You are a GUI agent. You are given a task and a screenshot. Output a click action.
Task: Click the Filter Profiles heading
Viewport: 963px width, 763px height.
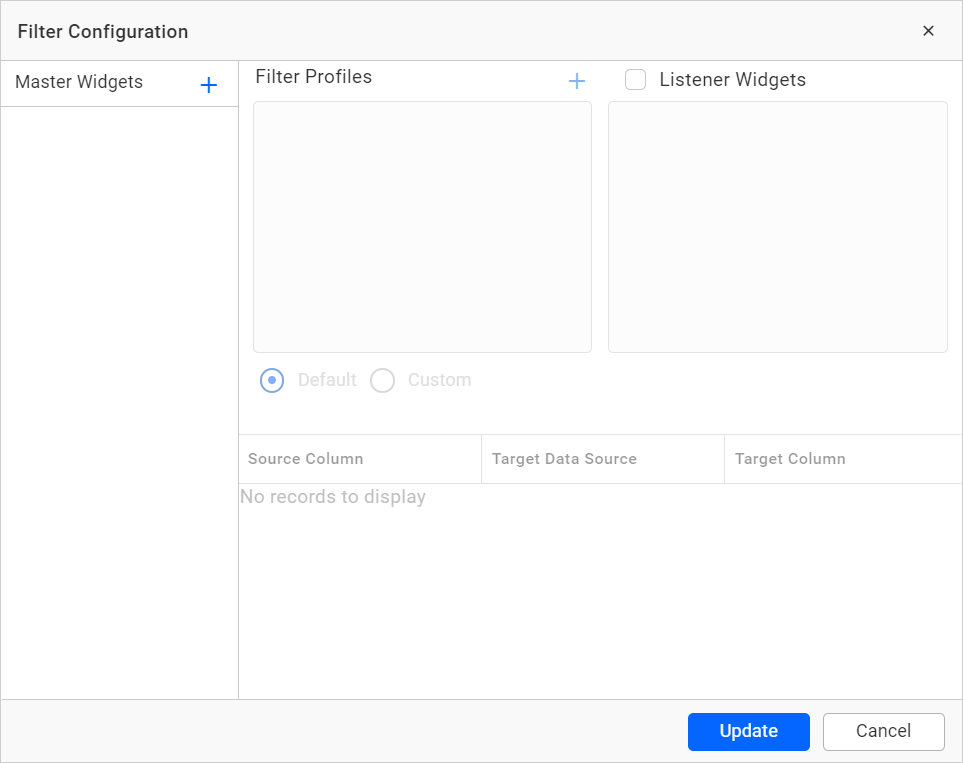313,76
